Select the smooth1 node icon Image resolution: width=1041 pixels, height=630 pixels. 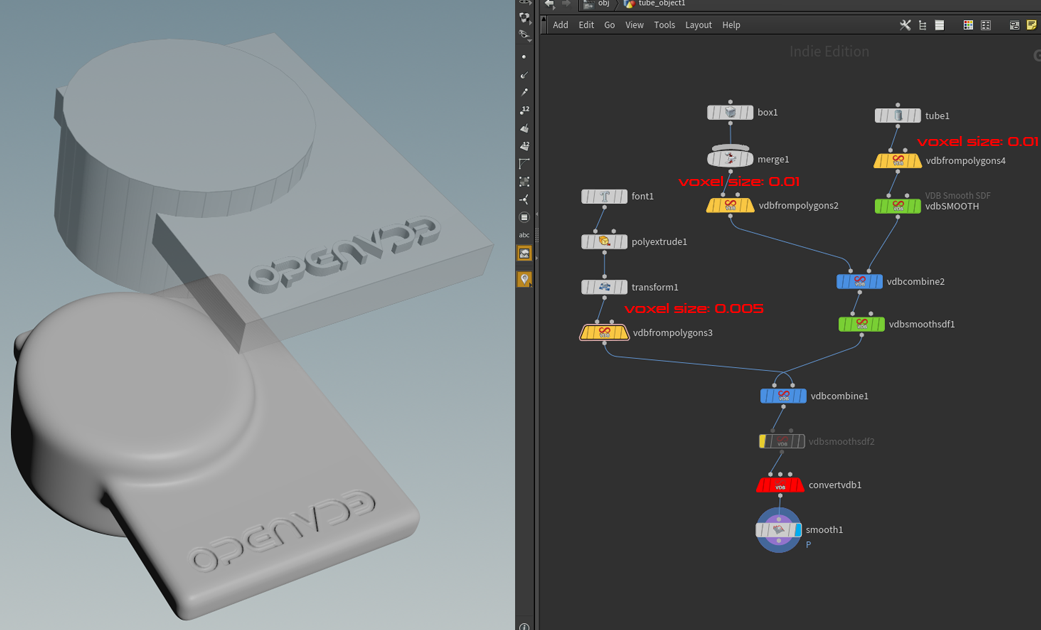click(x=779, y=530)
